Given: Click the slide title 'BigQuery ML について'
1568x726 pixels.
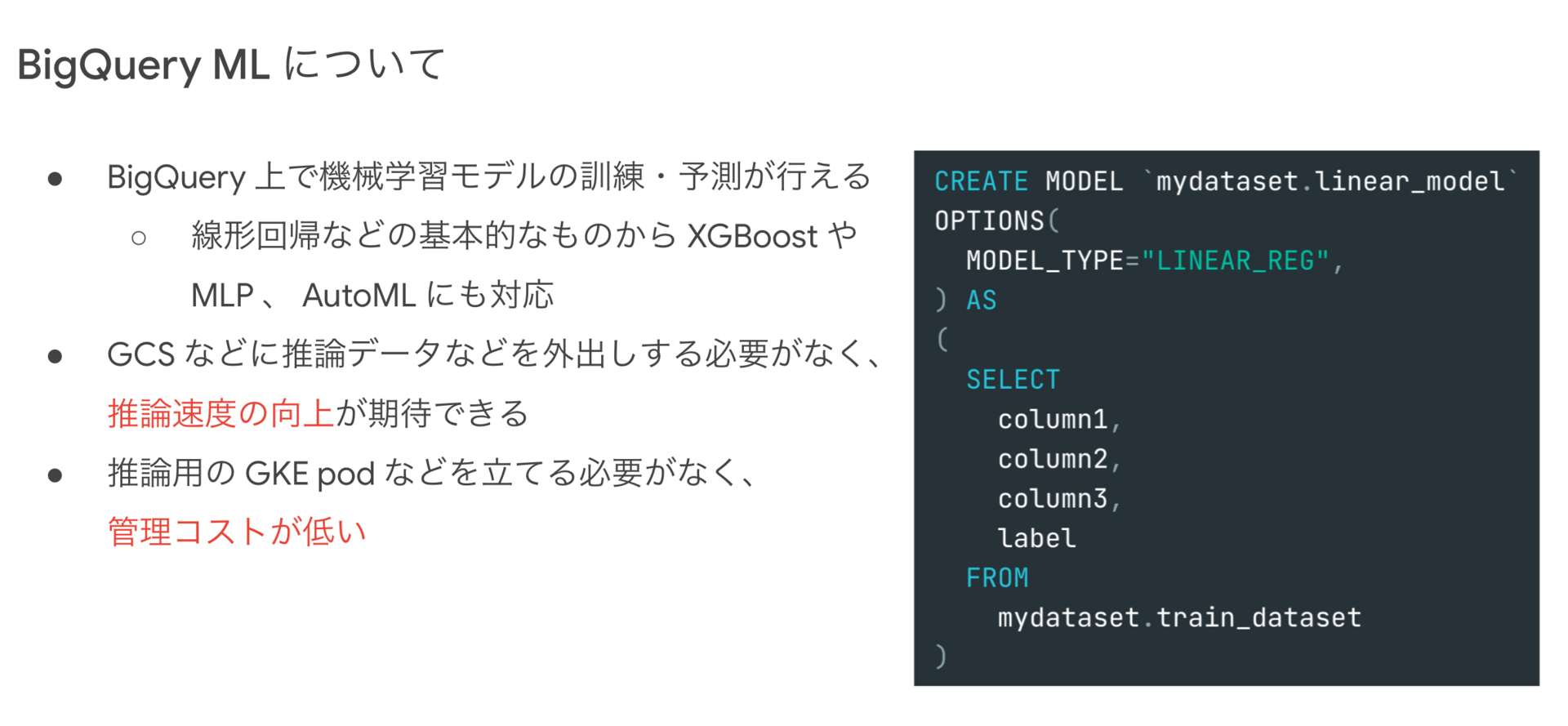Looking at the screenshot, I should 231,64.
